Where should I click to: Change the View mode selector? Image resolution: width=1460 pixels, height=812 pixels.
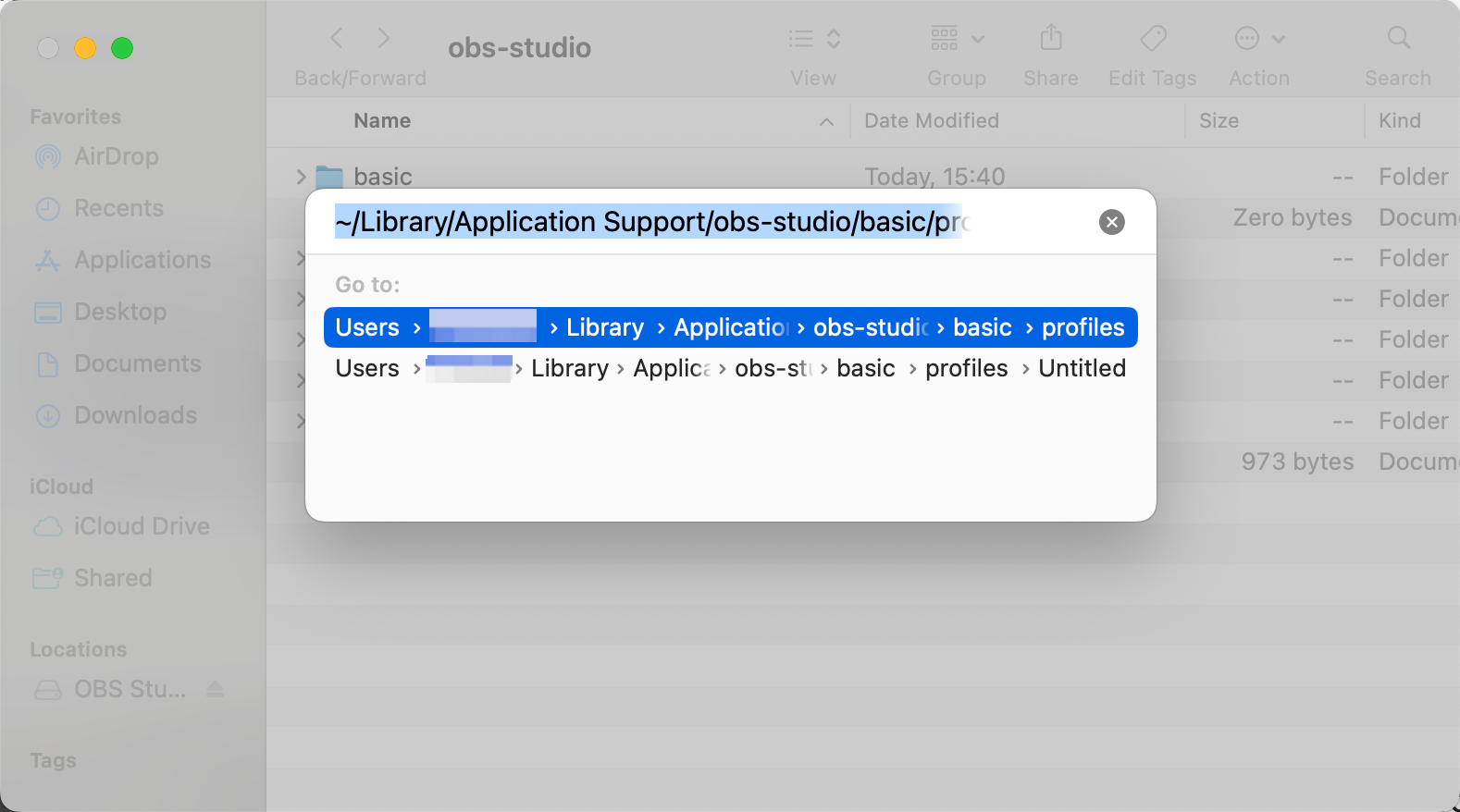(813, 39)
